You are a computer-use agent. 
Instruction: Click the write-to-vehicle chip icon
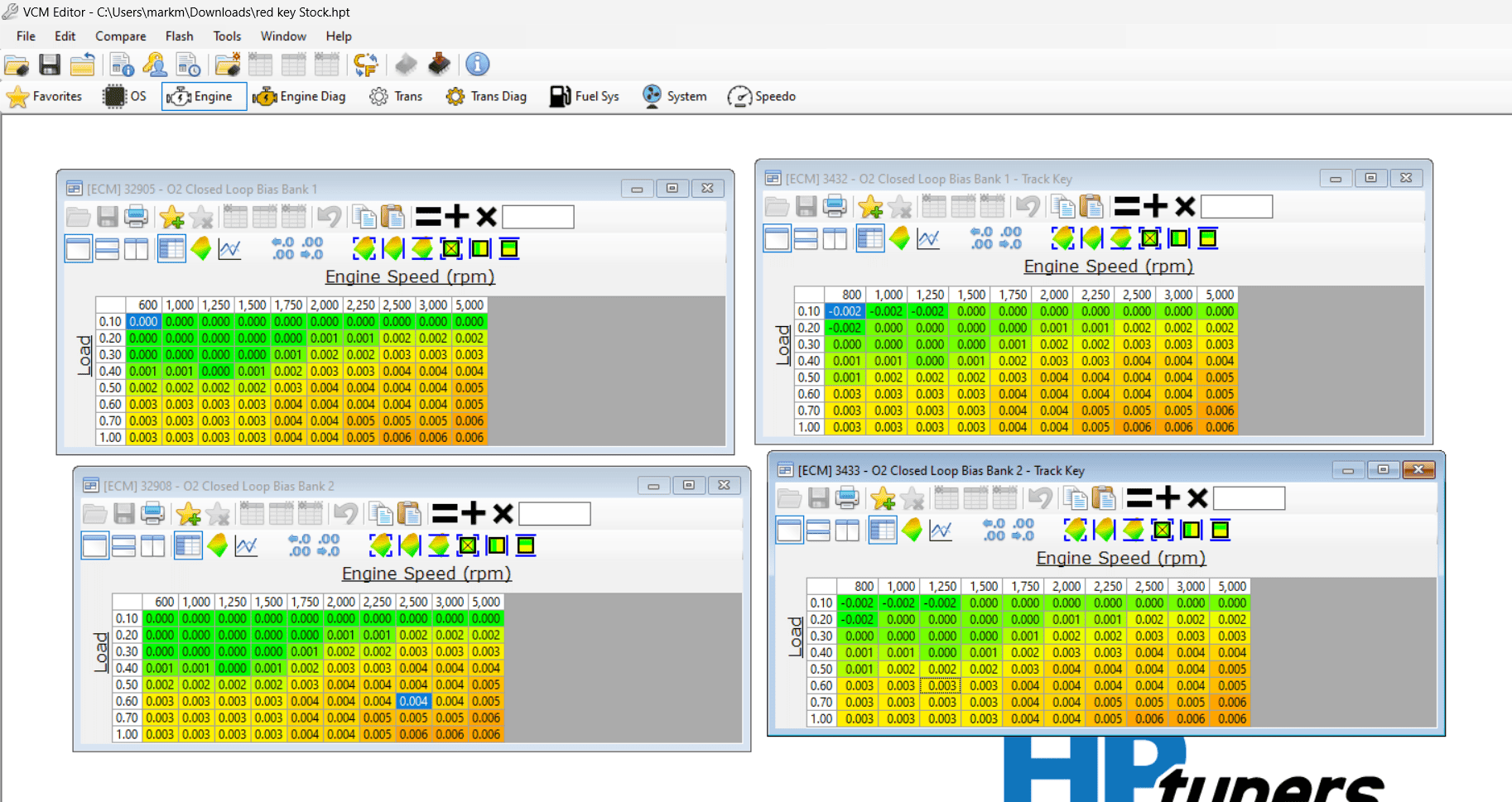click(x=439, y=64)
